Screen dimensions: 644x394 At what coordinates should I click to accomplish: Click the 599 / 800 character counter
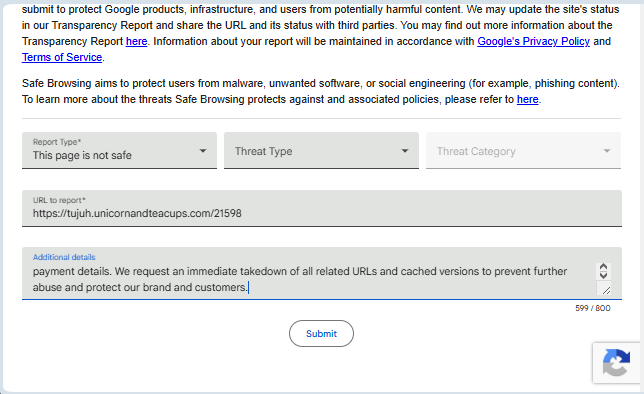(x=593, y=308)
